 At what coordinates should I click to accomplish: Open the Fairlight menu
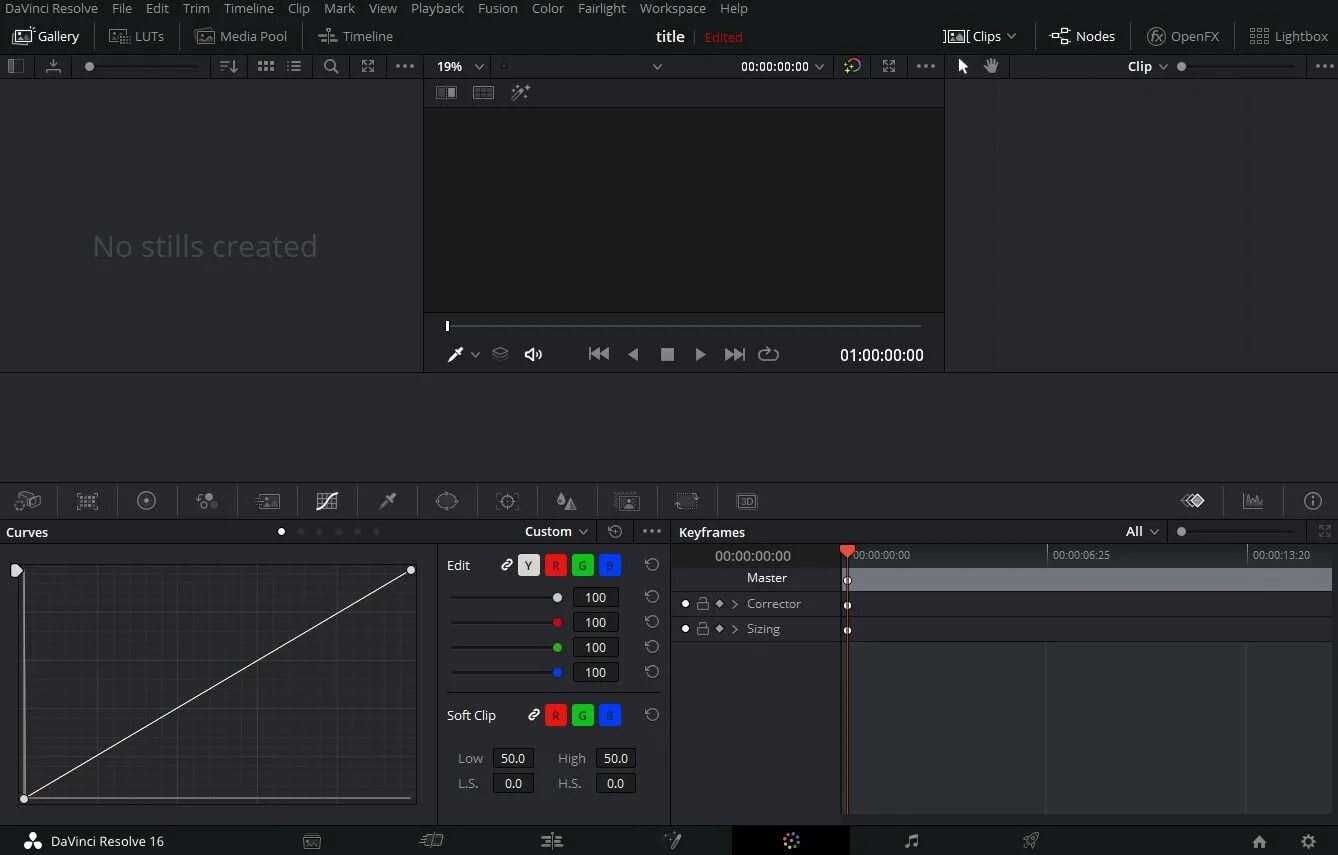click(x=602, y=8)
